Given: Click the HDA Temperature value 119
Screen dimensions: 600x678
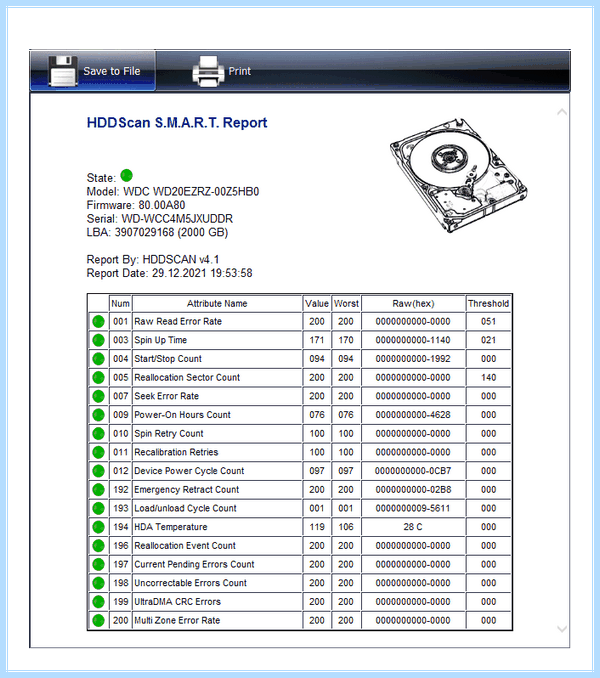Looking at the screenshot, I should point(317,527).
